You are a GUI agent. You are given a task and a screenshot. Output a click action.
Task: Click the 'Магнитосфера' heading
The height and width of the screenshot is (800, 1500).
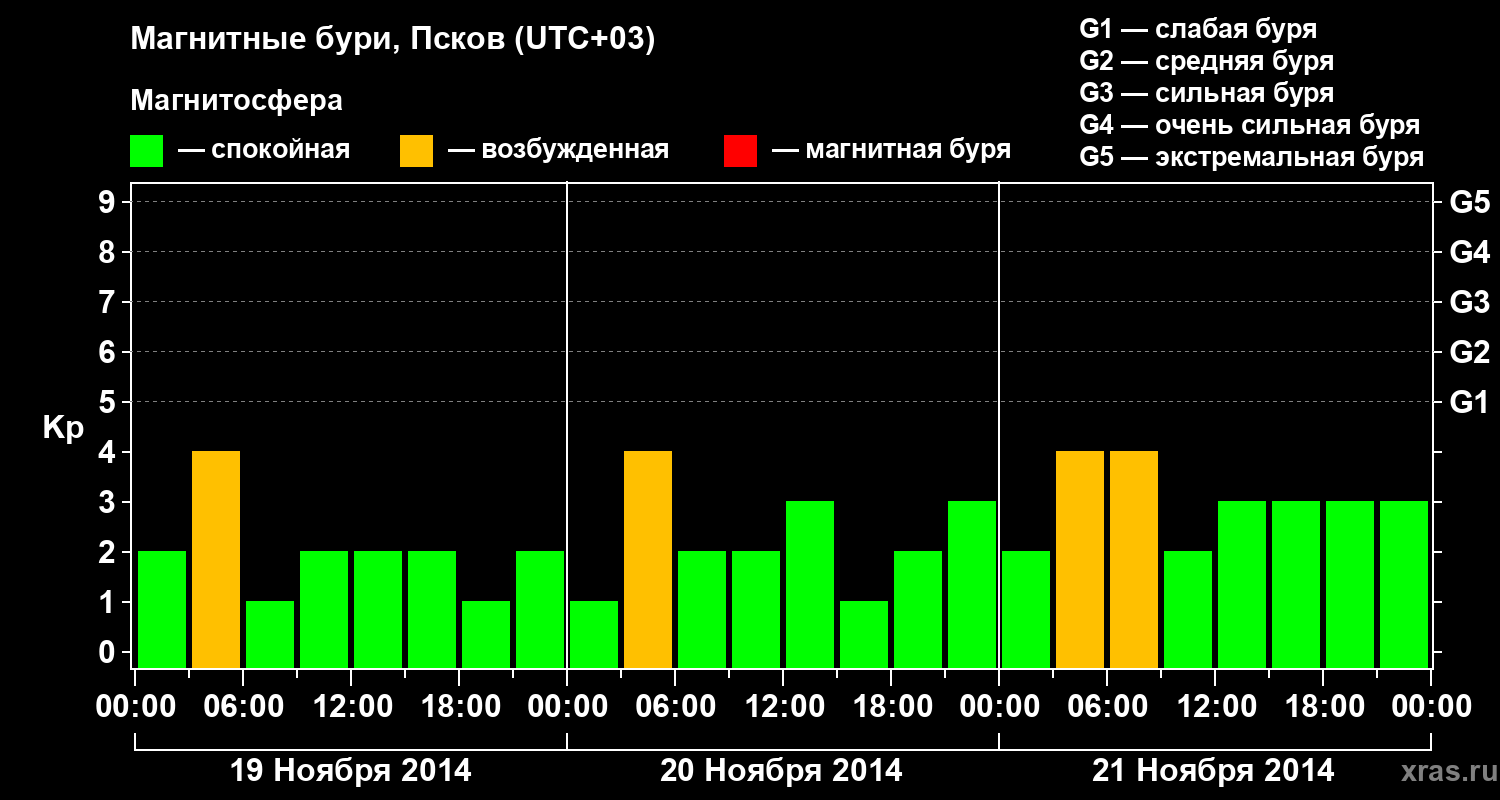237,101
